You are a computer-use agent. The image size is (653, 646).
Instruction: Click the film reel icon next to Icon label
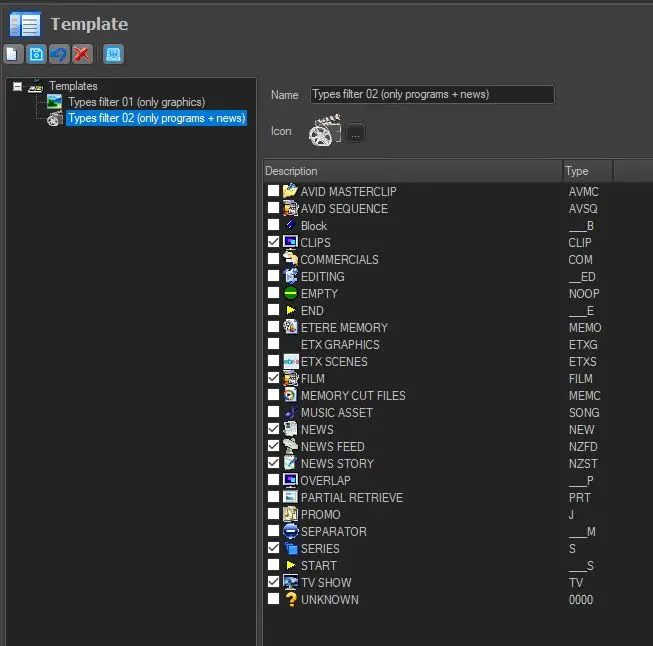(x=324, y=131)
